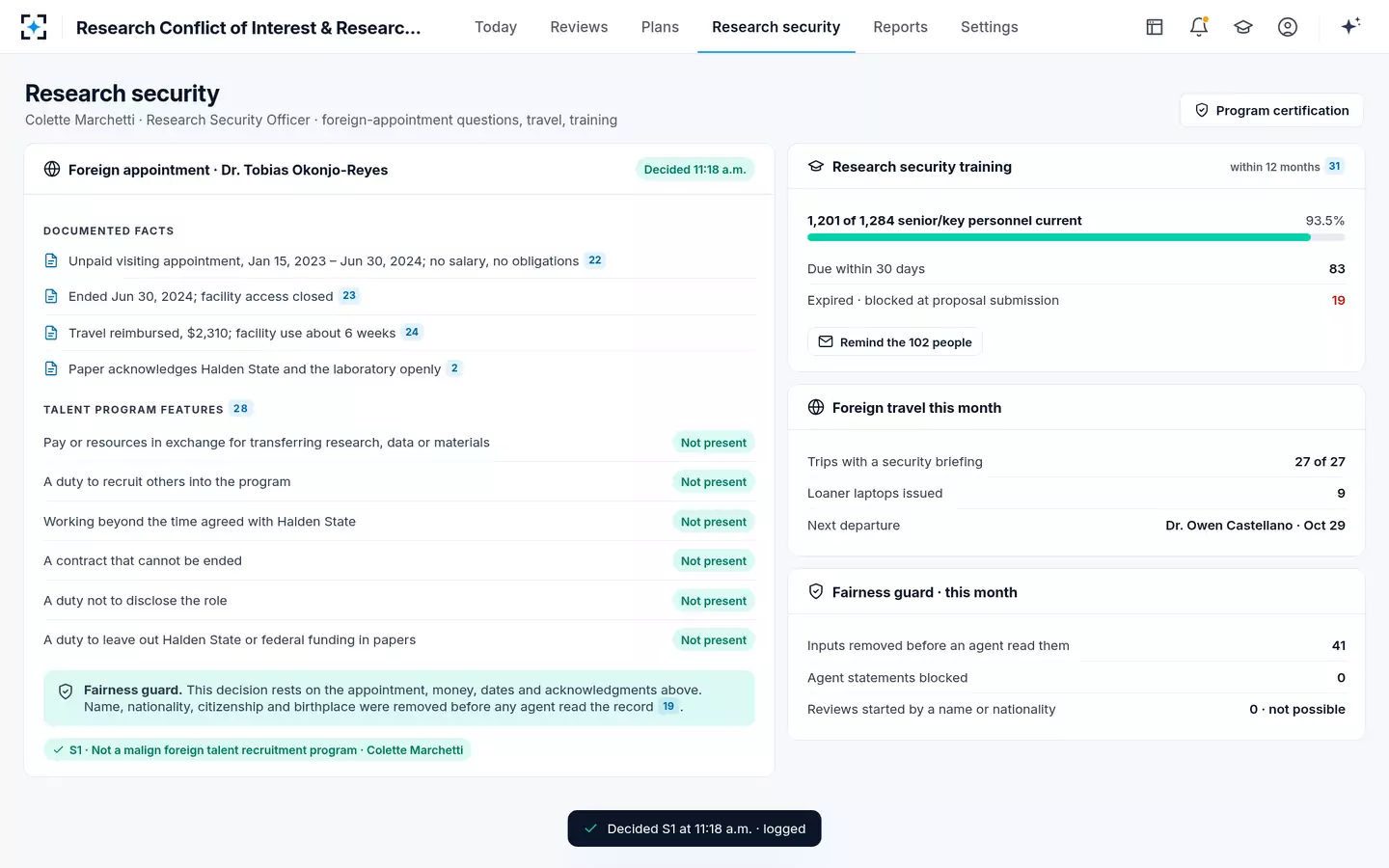Click the globe icon in Foreign travel card

point(816,407)
